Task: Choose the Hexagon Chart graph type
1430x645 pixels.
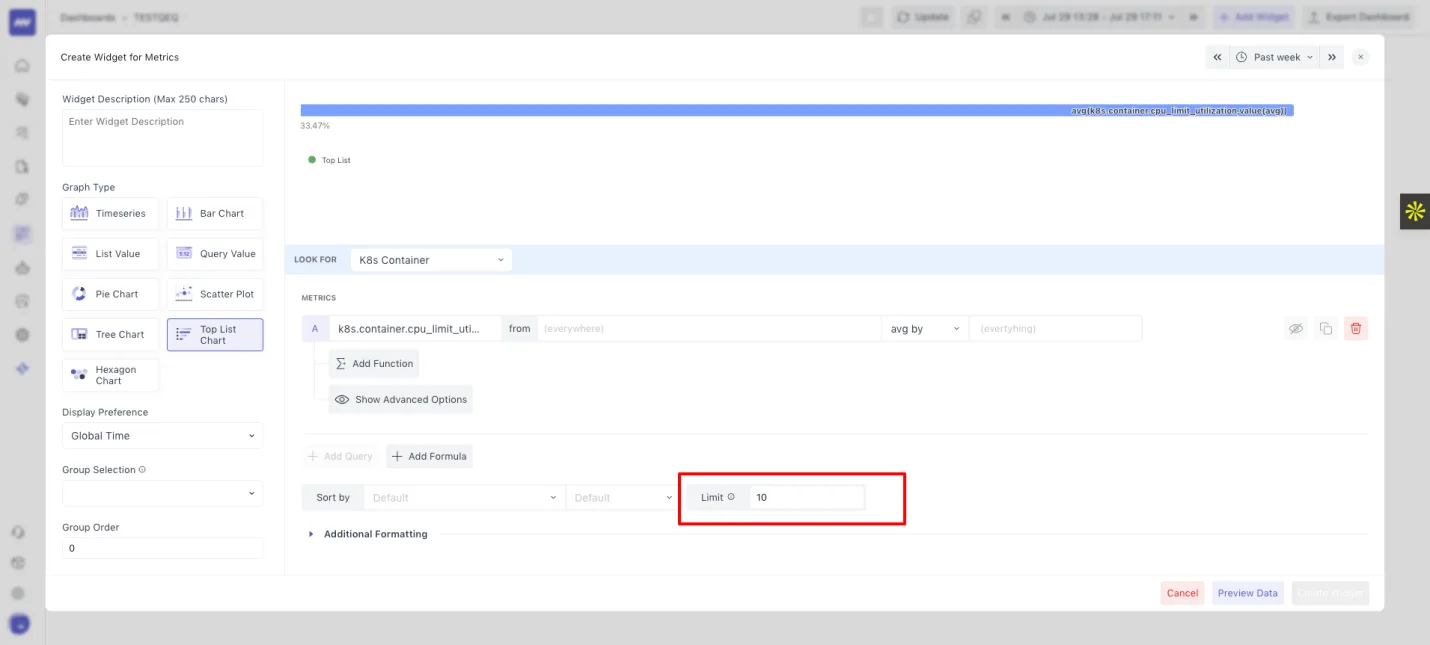Action: click(x=110, y=375)
